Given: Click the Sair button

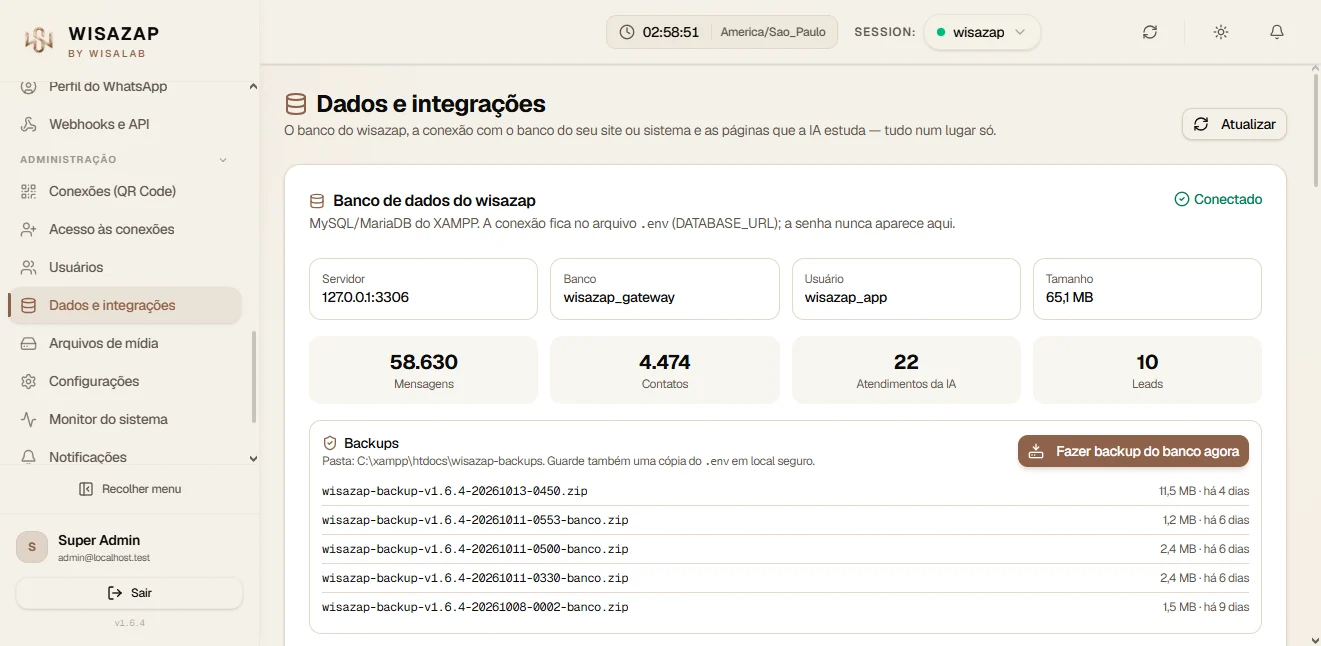Looking at the screenshot, I should tap(129, 593).
